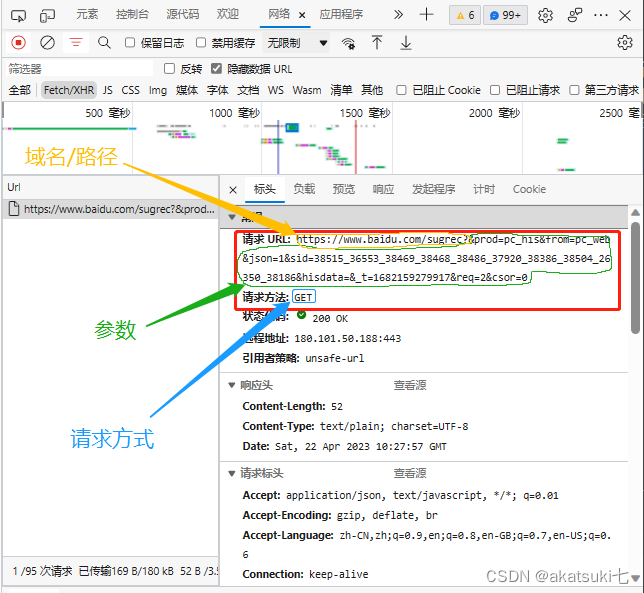Filter by 文档 document requests

tap(248, 90)
